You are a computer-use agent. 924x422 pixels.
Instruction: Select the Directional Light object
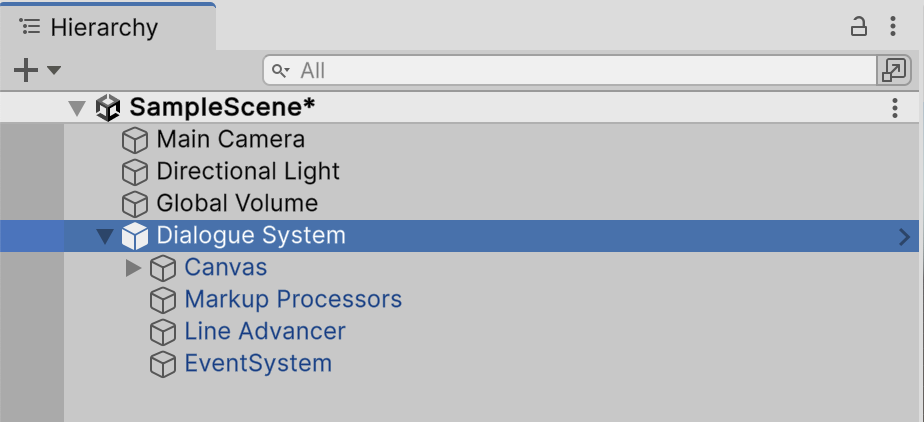pyautogui.click(x=248, y=172)
